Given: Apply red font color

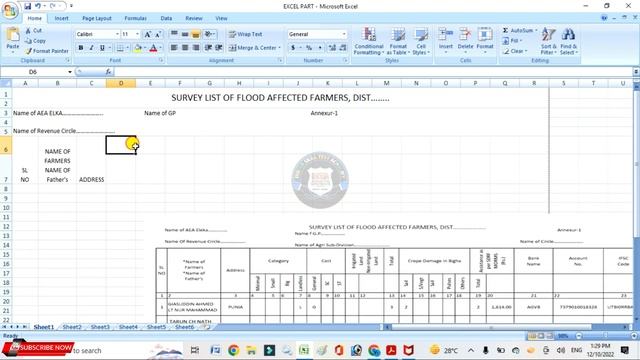Looking at the screenshot, I should 153,48.
